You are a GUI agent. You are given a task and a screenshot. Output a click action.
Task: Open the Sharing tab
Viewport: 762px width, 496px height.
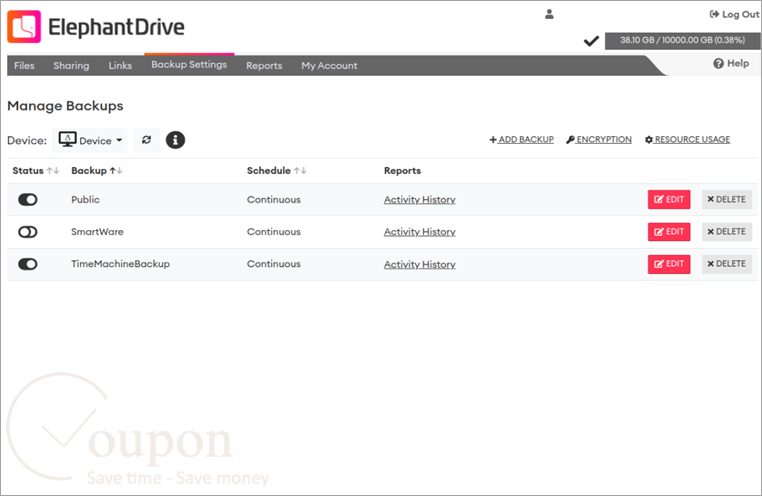click(x=71, y=66)
